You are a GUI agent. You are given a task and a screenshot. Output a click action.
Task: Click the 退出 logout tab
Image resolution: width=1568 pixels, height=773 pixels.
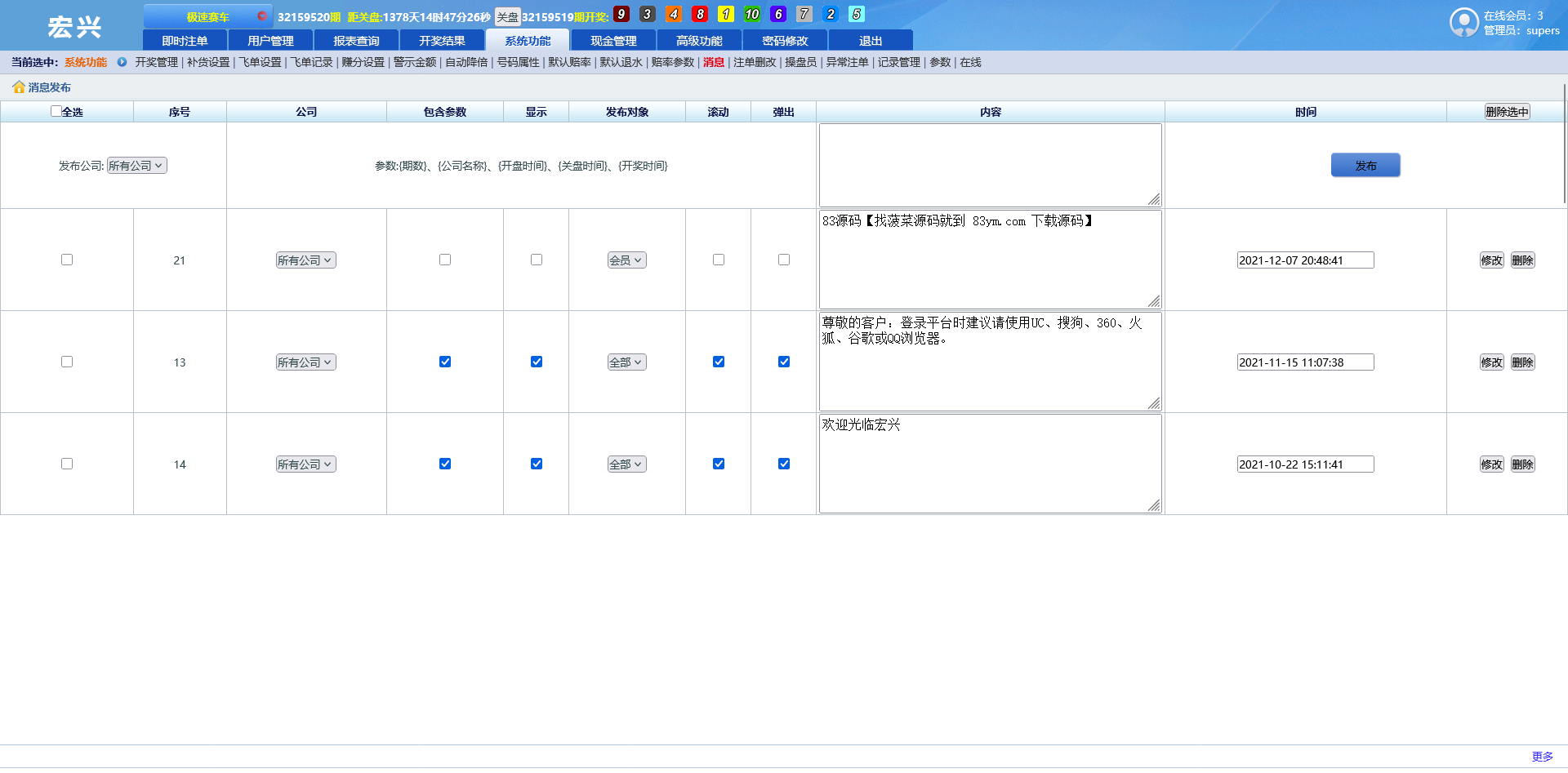pos(871,40)
